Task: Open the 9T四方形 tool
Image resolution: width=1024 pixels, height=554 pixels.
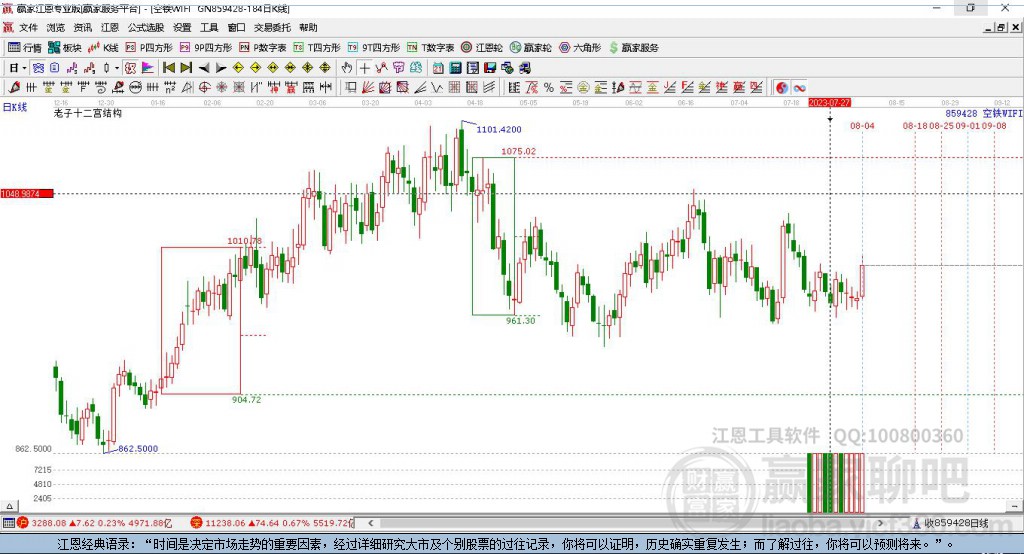Action: click(x=374, y=48)
